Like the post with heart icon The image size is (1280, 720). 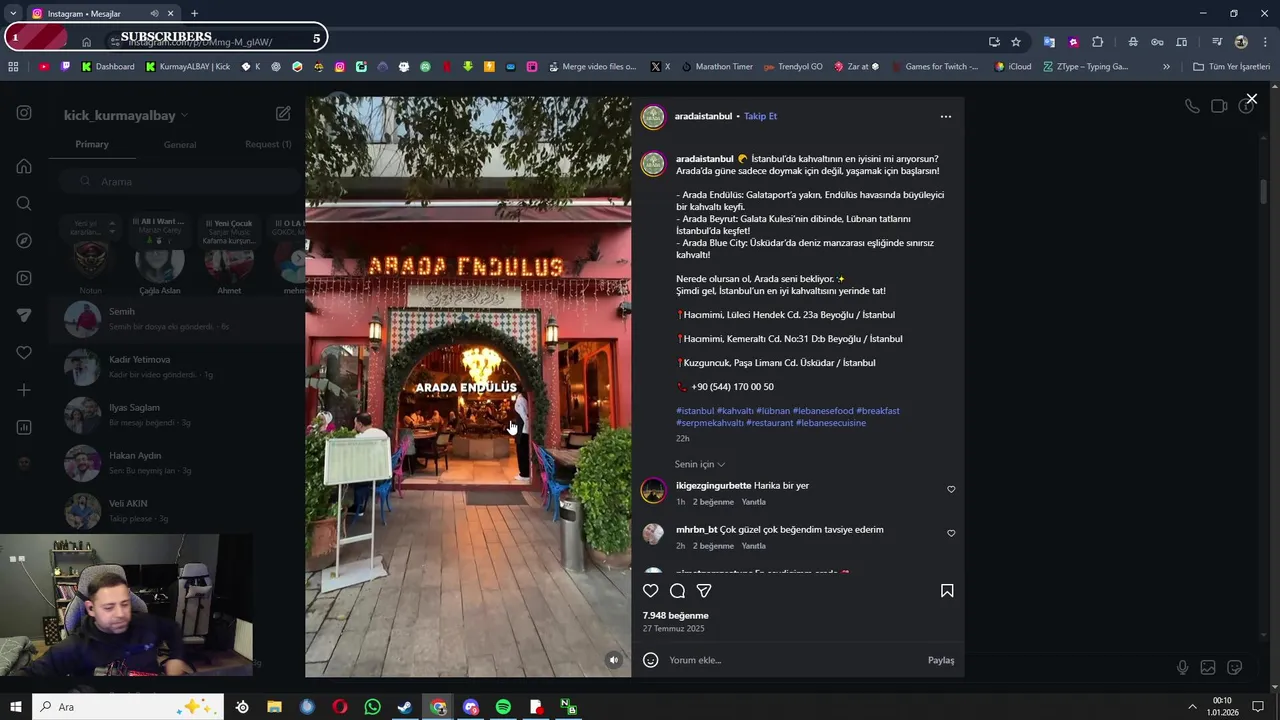point(651,591)
